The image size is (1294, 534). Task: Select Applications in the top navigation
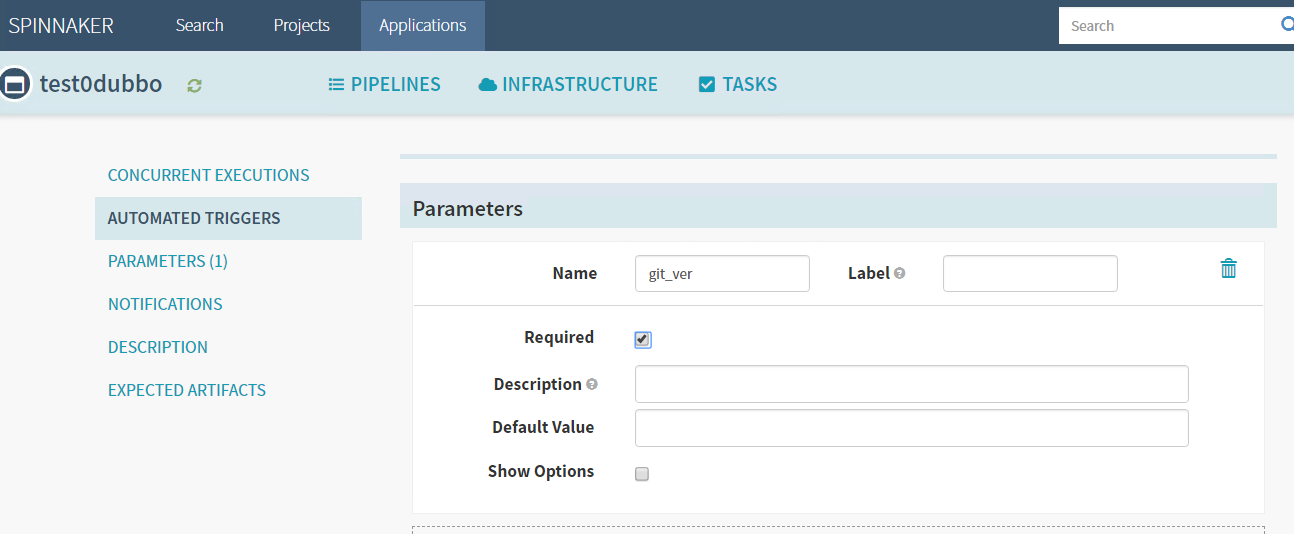422,26
